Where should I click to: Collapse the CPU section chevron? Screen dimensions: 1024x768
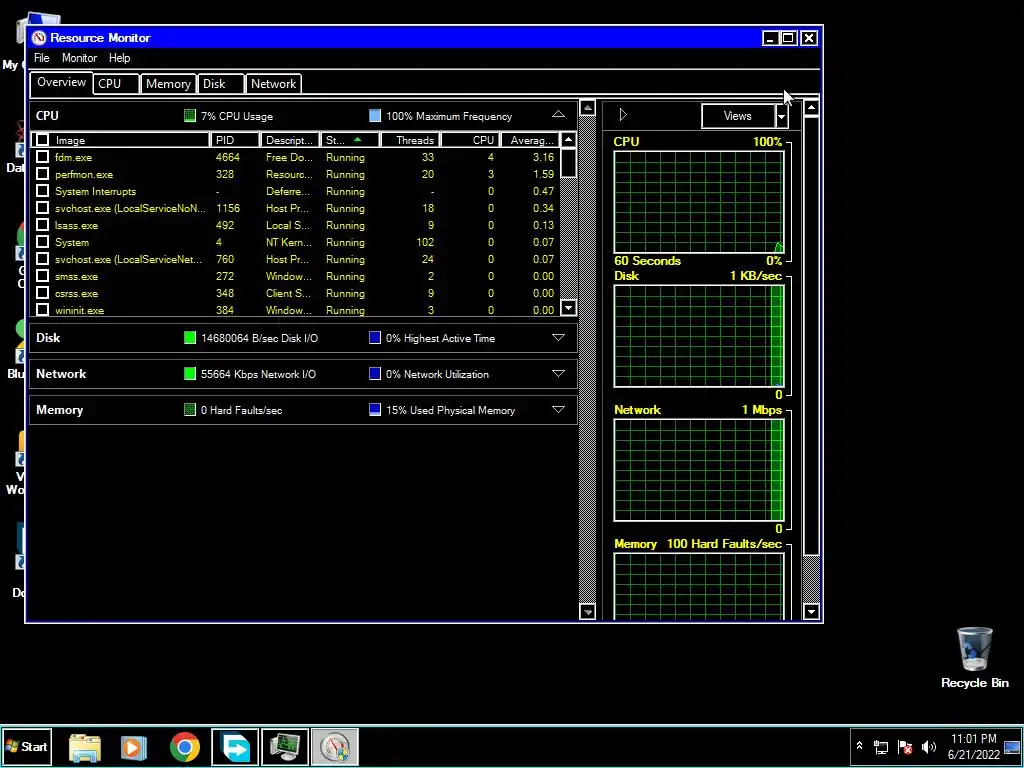click(558, 115)
